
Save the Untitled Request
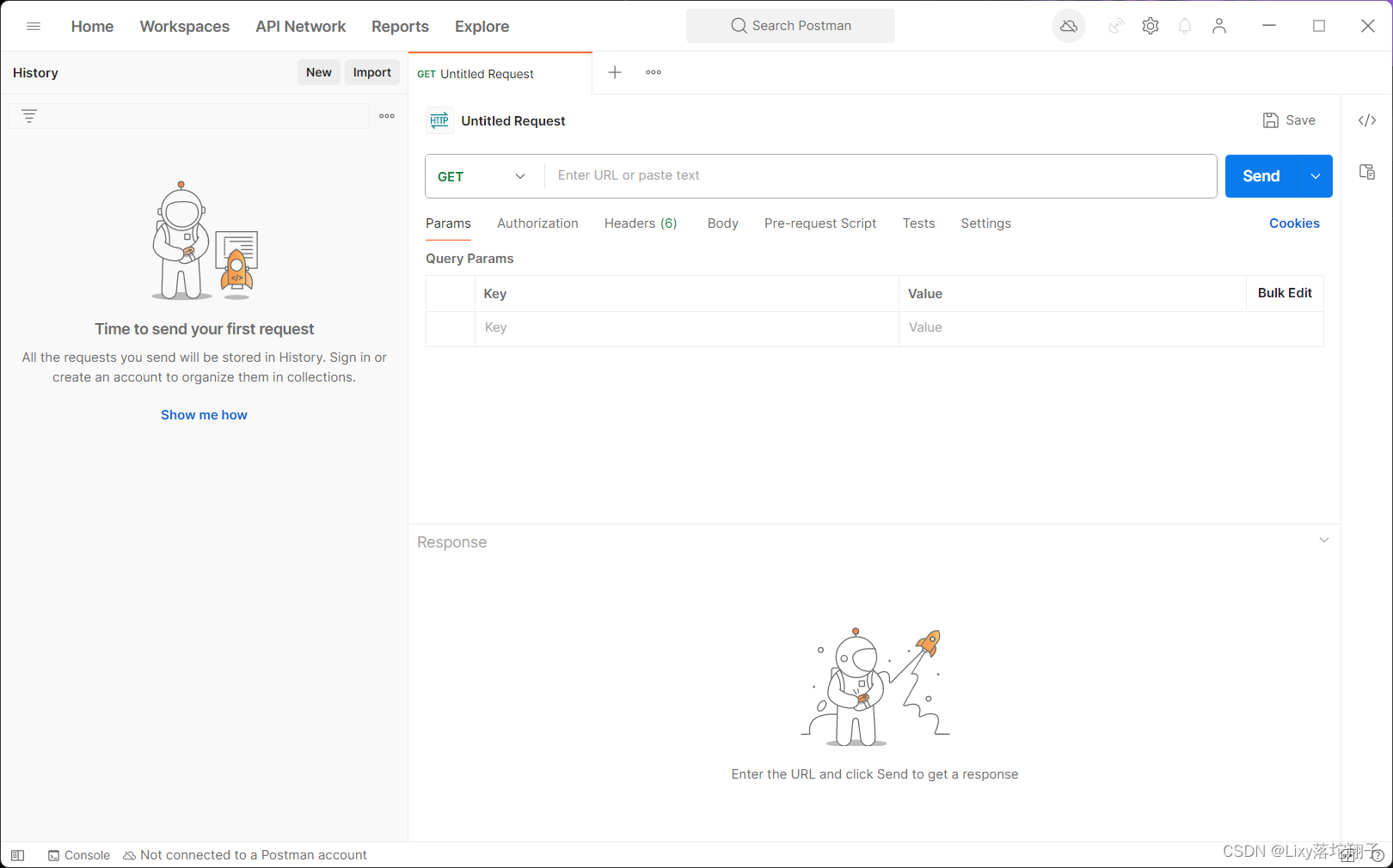tap(1289, 120)
